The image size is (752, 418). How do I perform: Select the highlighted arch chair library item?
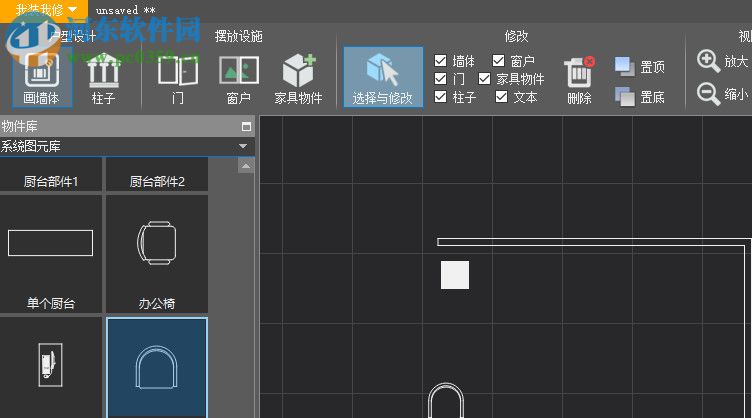tap(157, 367)
